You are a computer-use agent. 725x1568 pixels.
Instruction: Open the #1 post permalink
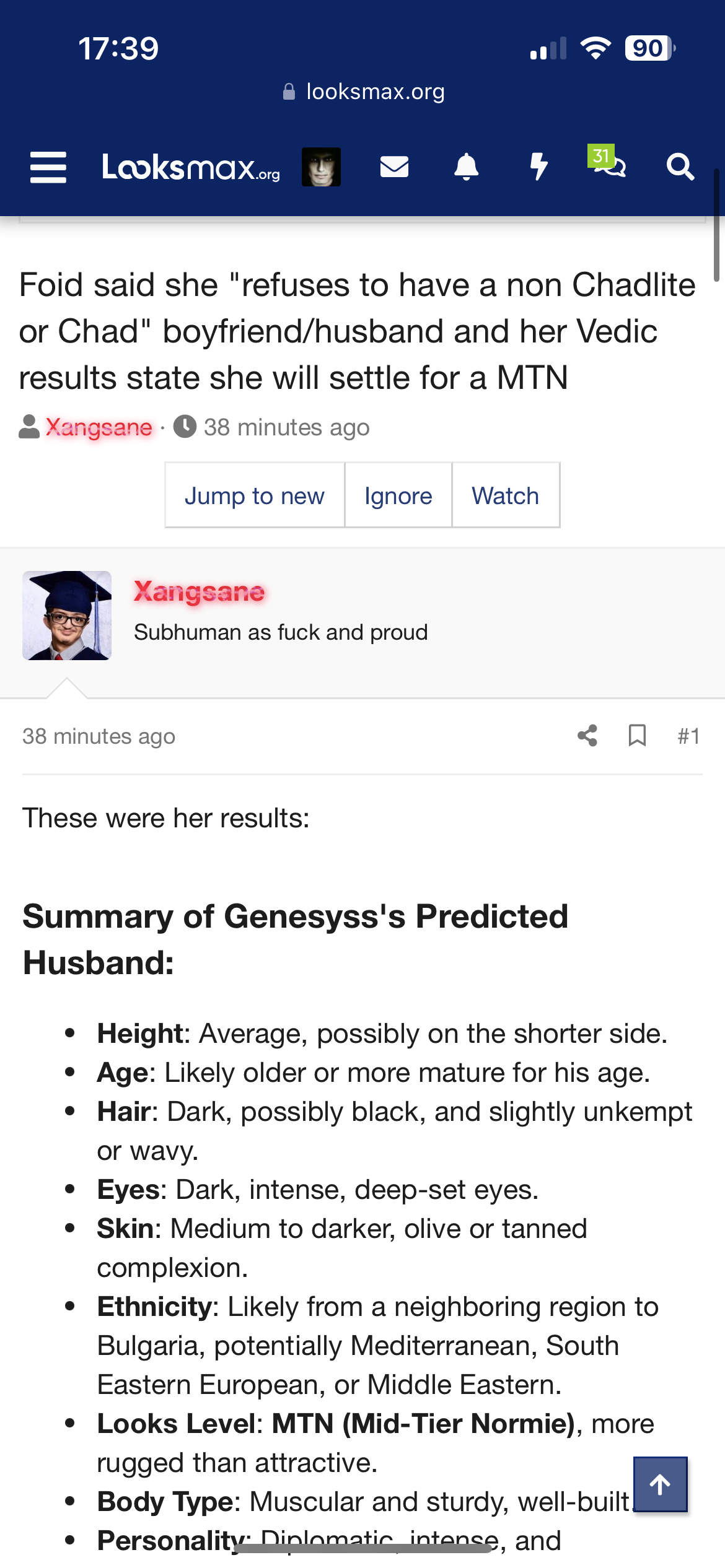point(688,736)
